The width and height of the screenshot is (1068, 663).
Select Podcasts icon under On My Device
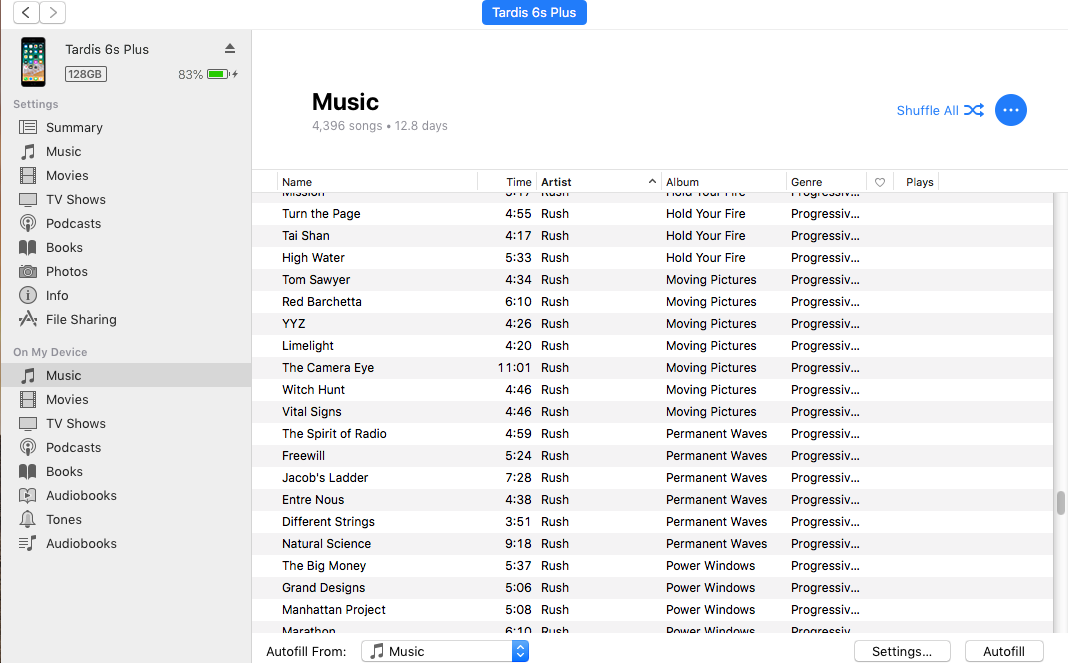click(28, 447)
